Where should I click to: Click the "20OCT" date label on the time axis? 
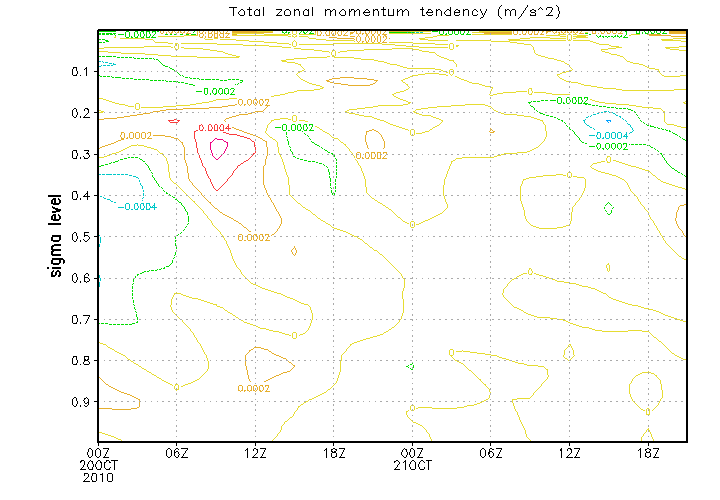tap(98, 466)
